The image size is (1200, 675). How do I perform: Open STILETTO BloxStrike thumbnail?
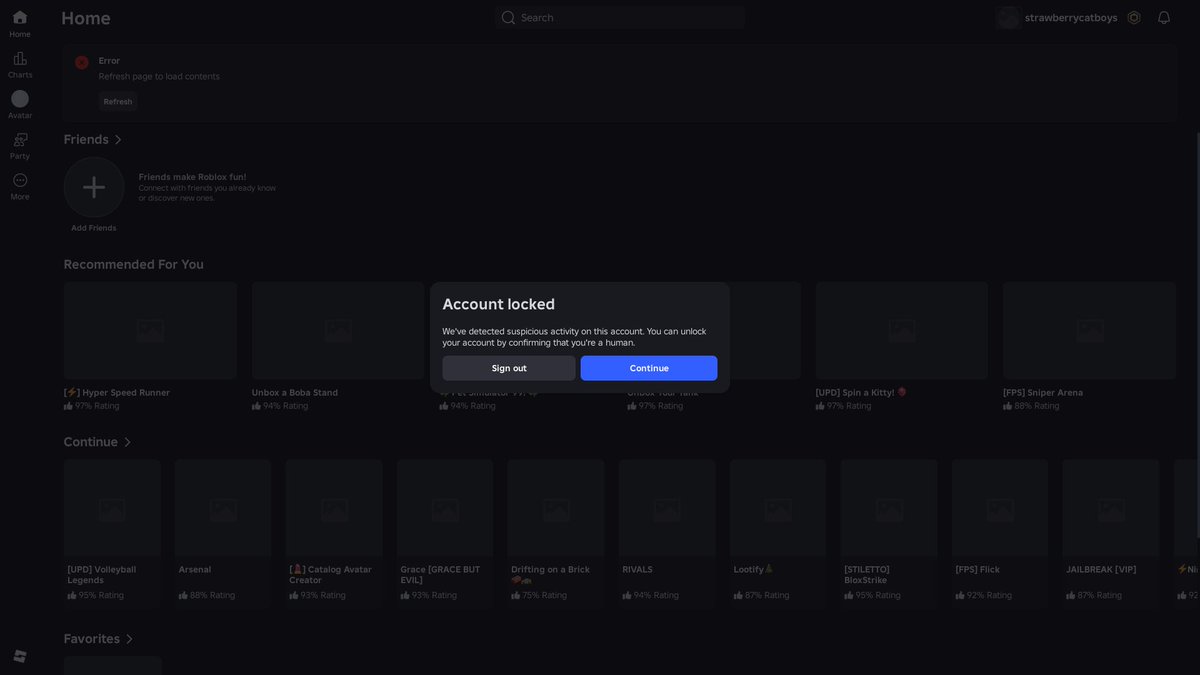[x=889, y=508]
